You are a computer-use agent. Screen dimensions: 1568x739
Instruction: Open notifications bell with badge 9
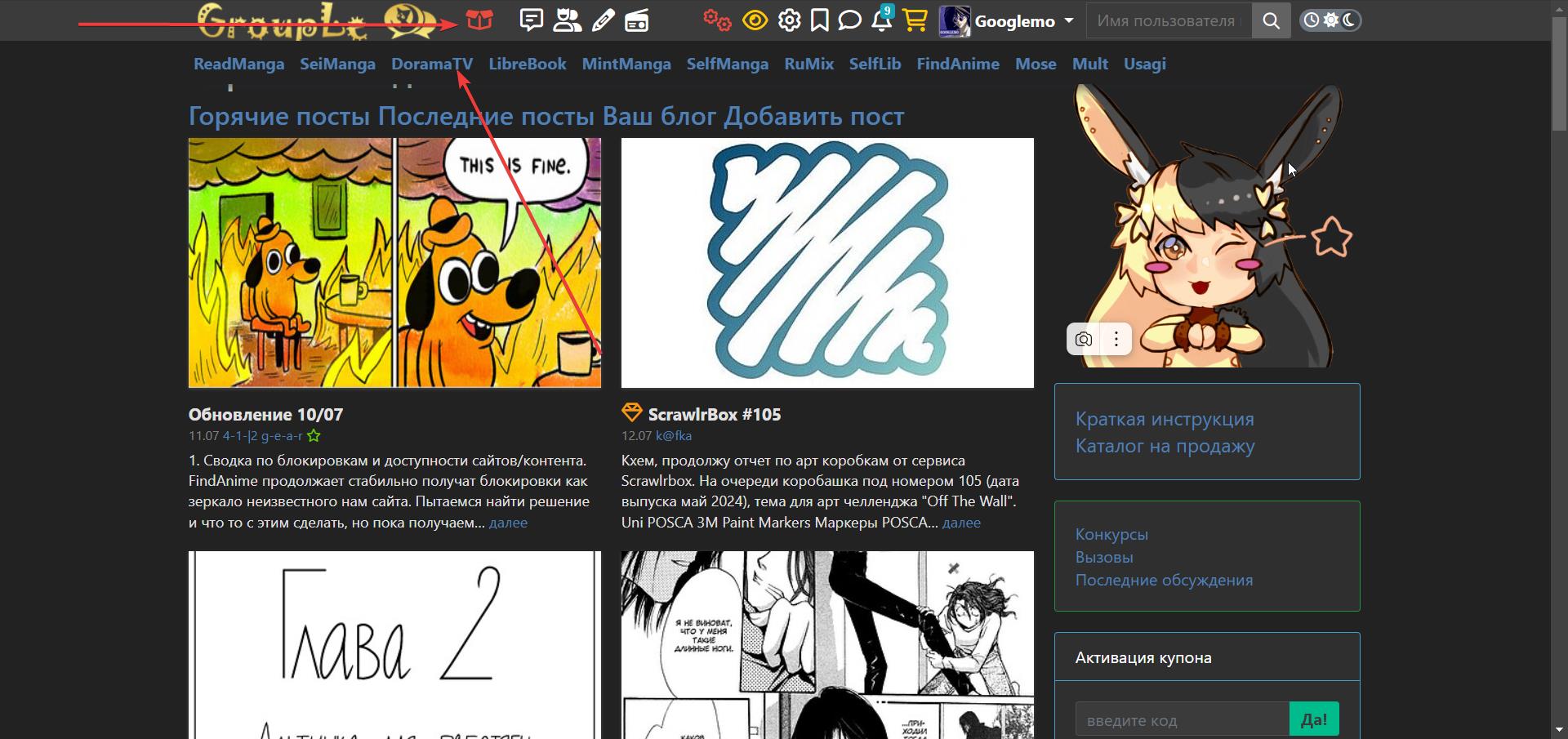point(882,18)
